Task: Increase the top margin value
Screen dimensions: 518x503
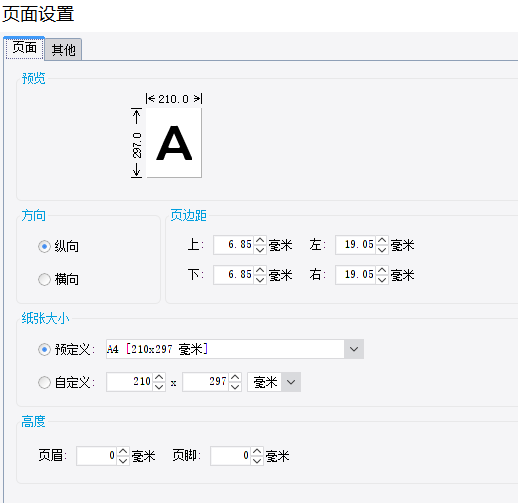Action: tap(260, 240)
